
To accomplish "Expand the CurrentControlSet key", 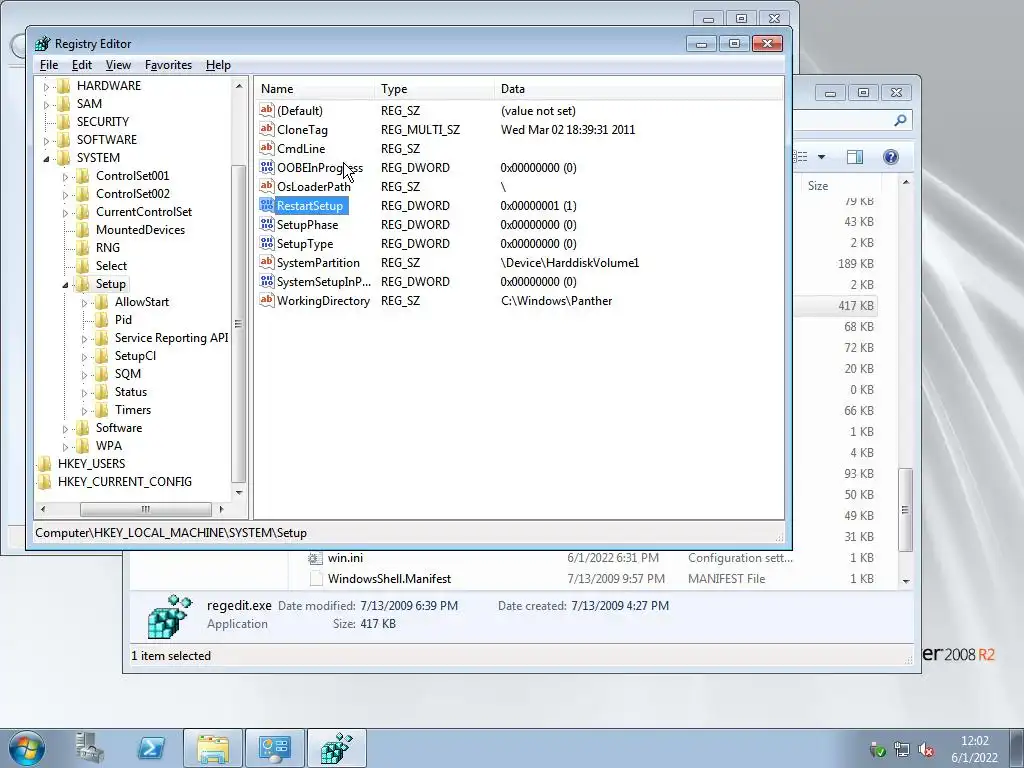I will 65,212.
